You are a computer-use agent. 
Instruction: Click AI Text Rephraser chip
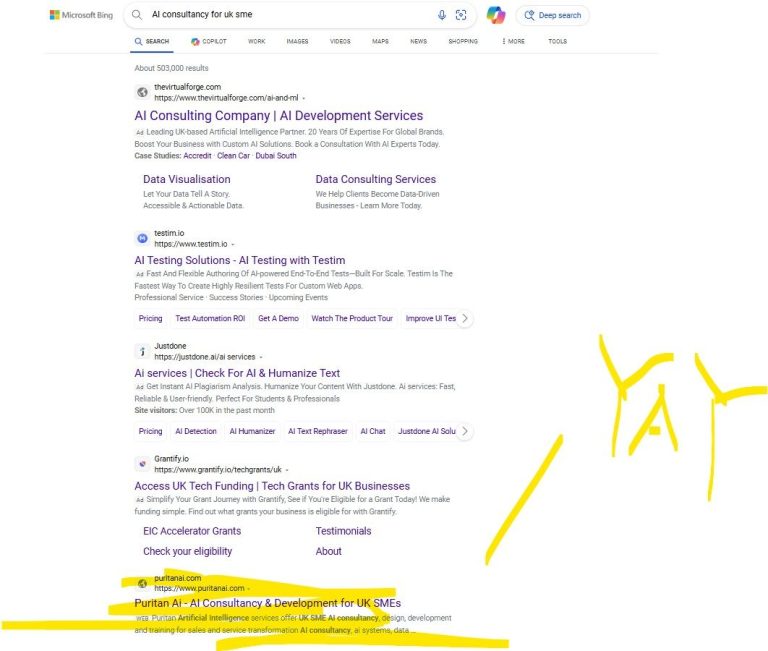[x=318, y=431]
